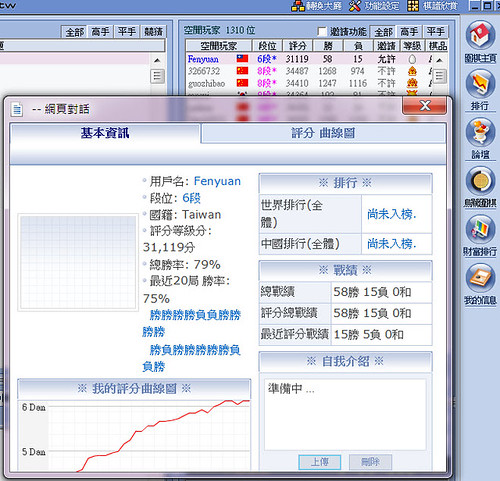Open the 排行 ranking sidebar icon
500x481 pixels.
click(480, 84)
